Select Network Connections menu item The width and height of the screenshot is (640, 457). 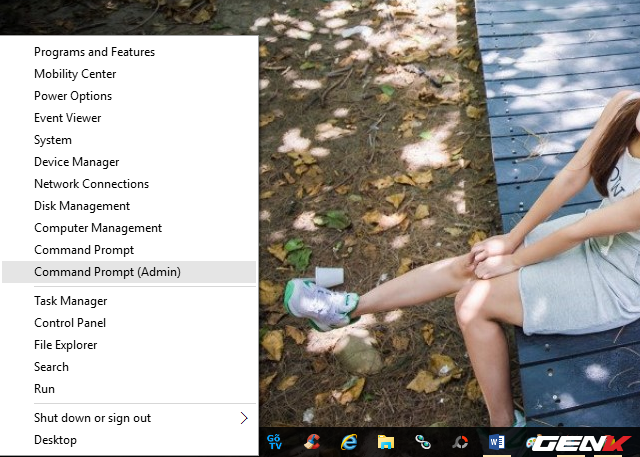coord(129,184)
